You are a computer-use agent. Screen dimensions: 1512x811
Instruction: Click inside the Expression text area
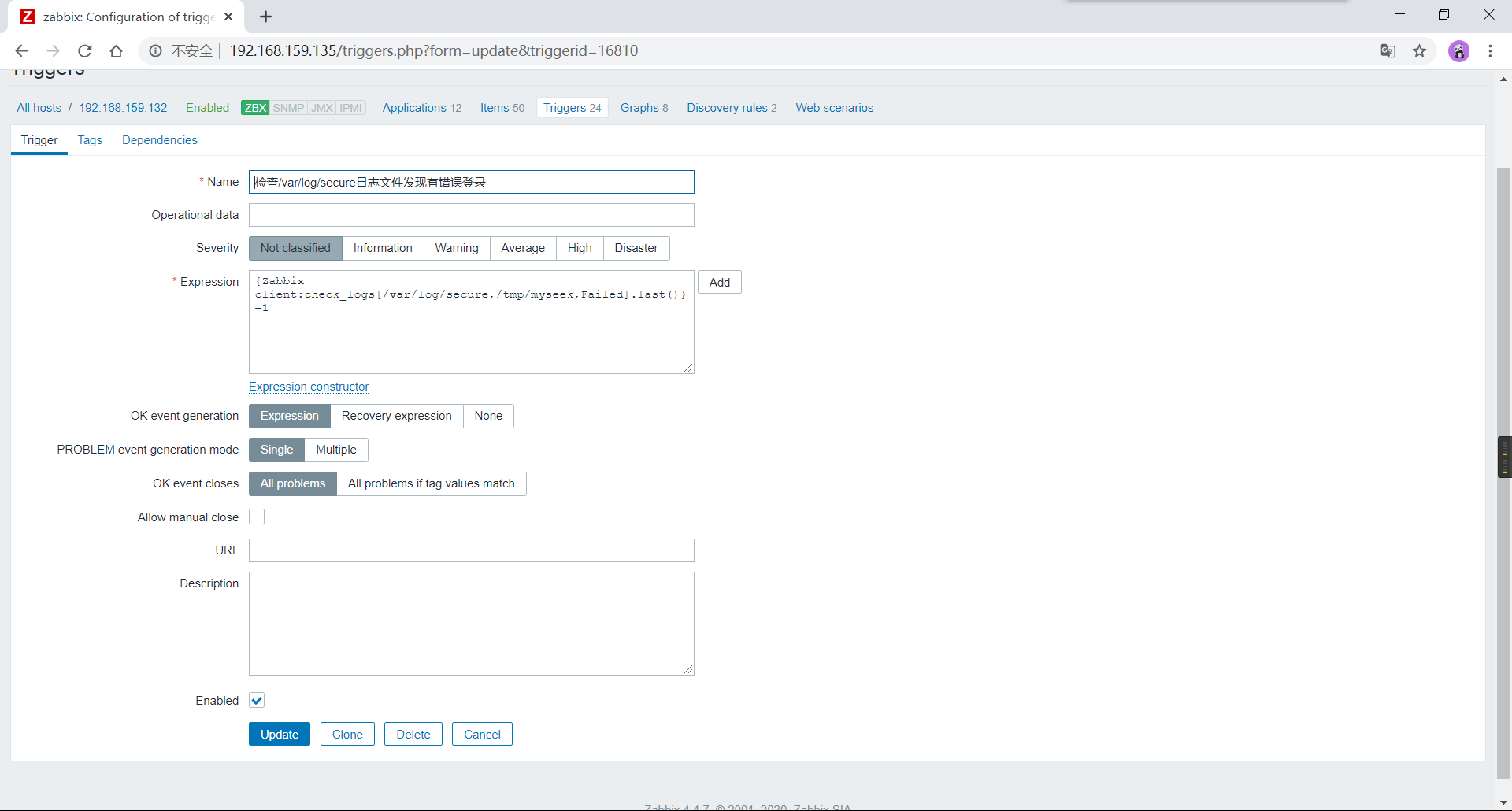point(472,322)
